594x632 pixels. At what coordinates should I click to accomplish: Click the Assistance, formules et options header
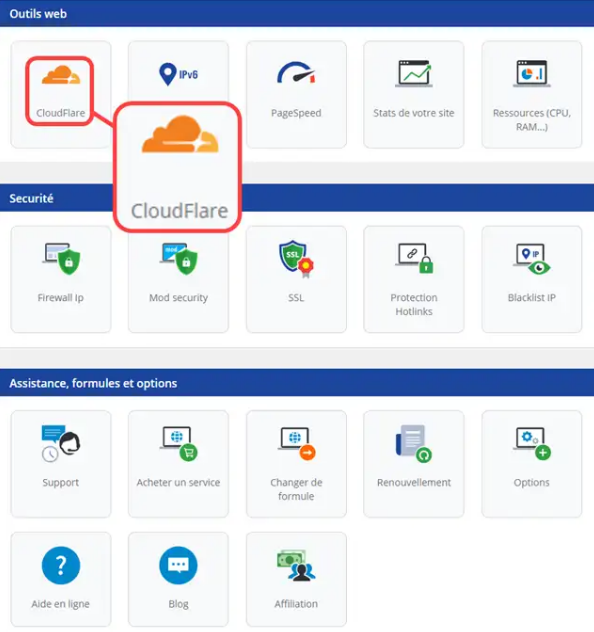tap(297, 383)
